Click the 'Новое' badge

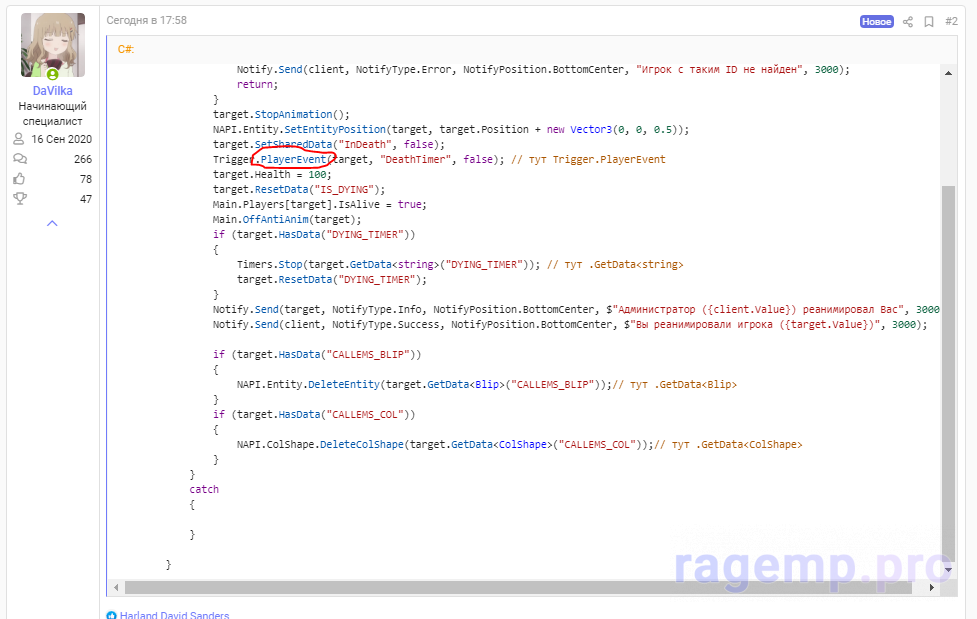pos(876,21)
